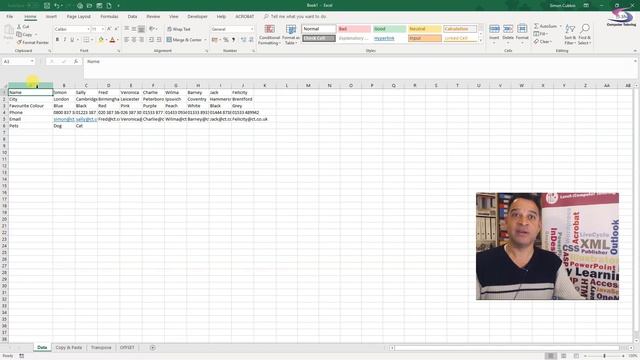Click the macro record icon in status bar
This screenshot has height=360, width=640.
22,356
